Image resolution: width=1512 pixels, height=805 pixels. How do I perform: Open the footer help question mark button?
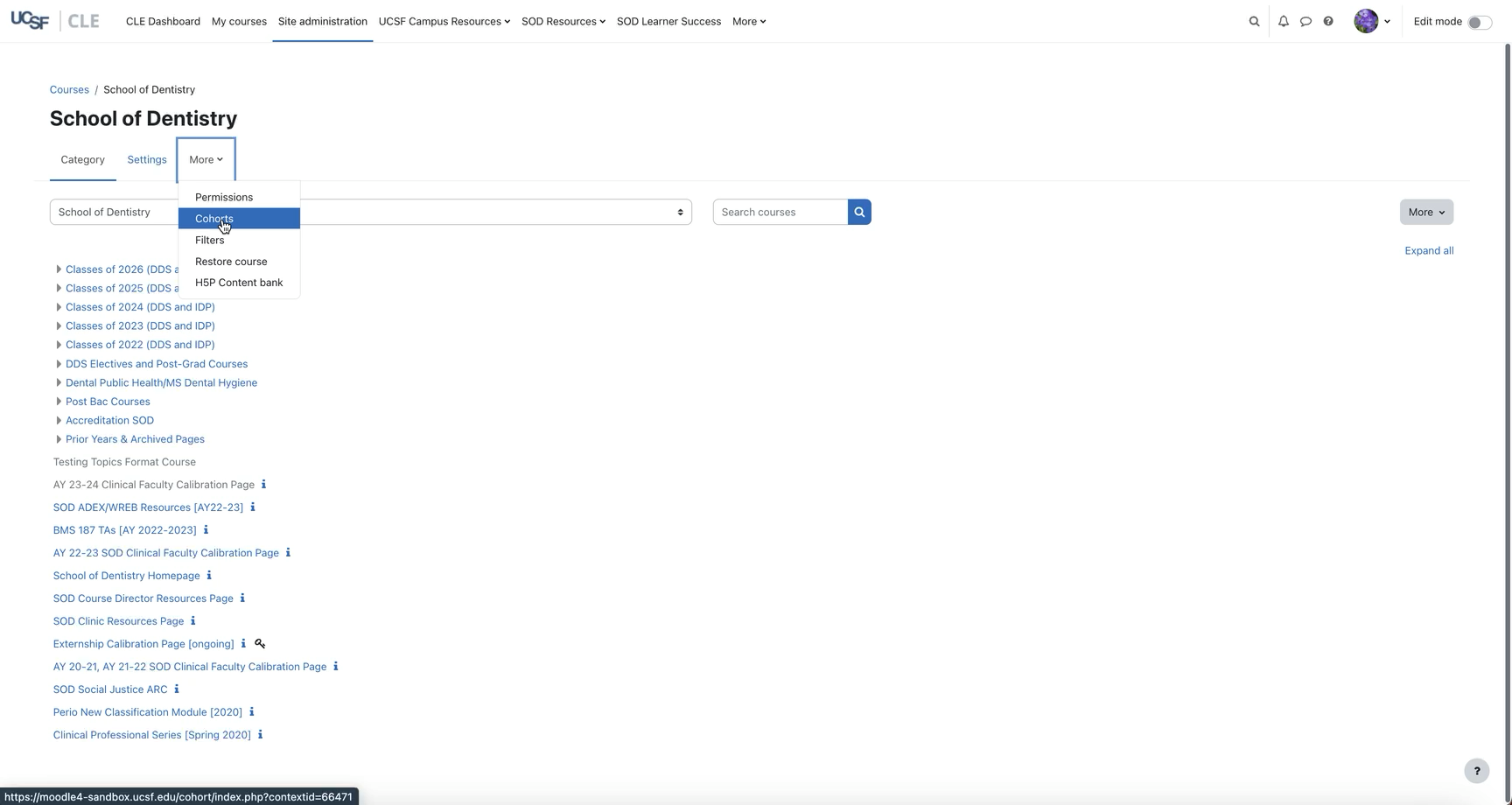[1477, 771]
